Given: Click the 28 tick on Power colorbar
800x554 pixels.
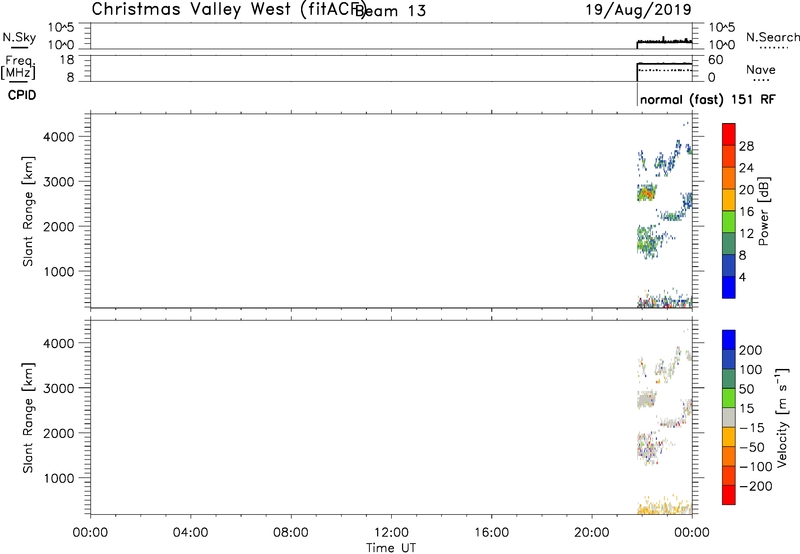Looking at the screenshot, I should [x=746, y=146].
